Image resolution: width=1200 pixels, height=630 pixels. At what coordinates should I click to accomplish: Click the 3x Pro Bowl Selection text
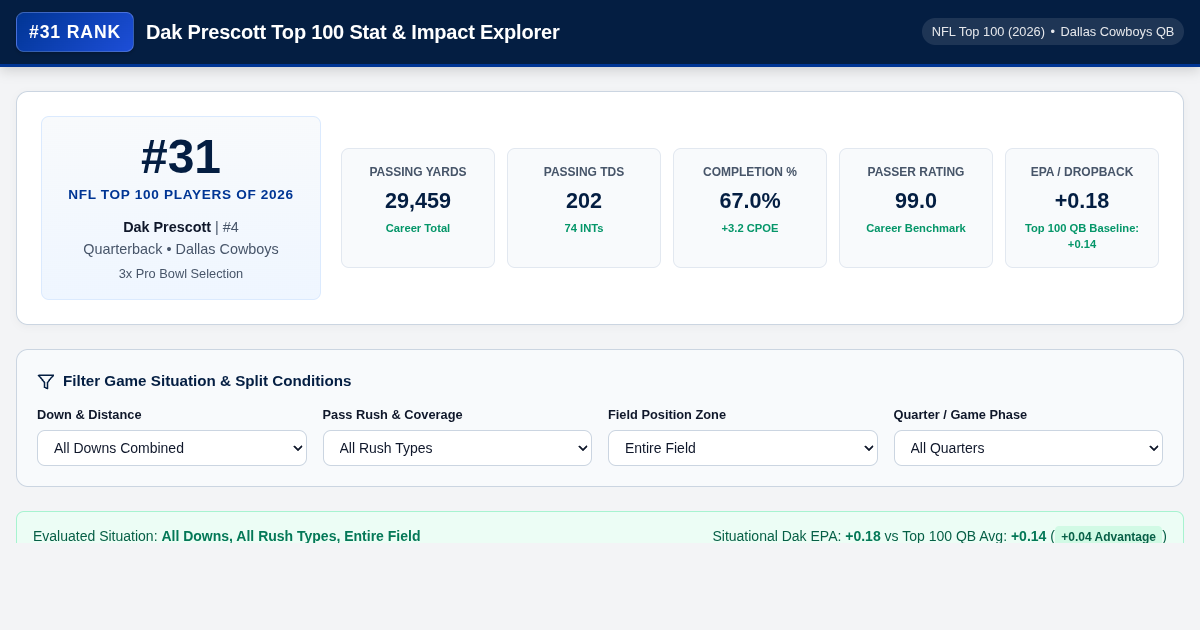[181, 274]
